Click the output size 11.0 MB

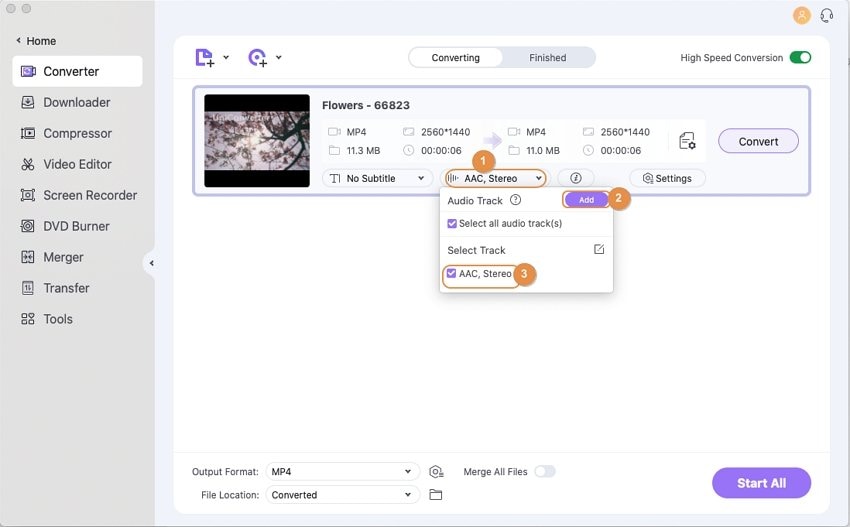pos(543,151)
